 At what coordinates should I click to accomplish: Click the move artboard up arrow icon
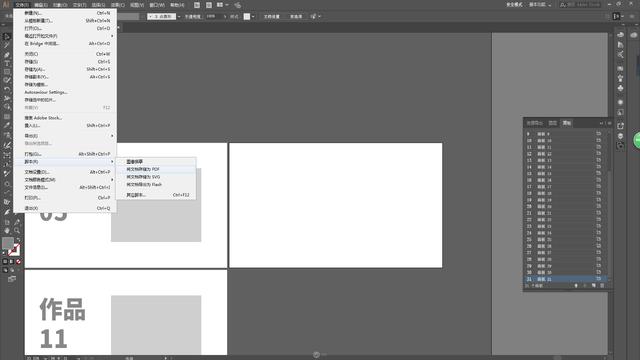576,286
